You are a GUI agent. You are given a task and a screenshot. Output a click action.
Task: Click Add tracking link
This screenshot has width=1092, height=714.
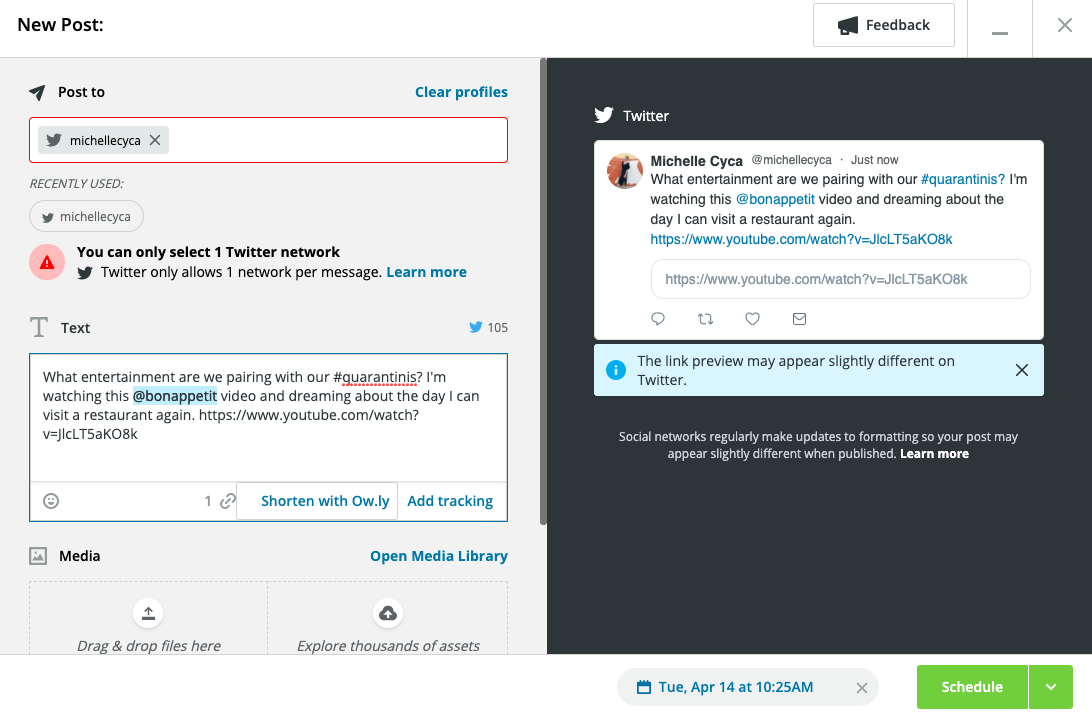tap(450, 501)
